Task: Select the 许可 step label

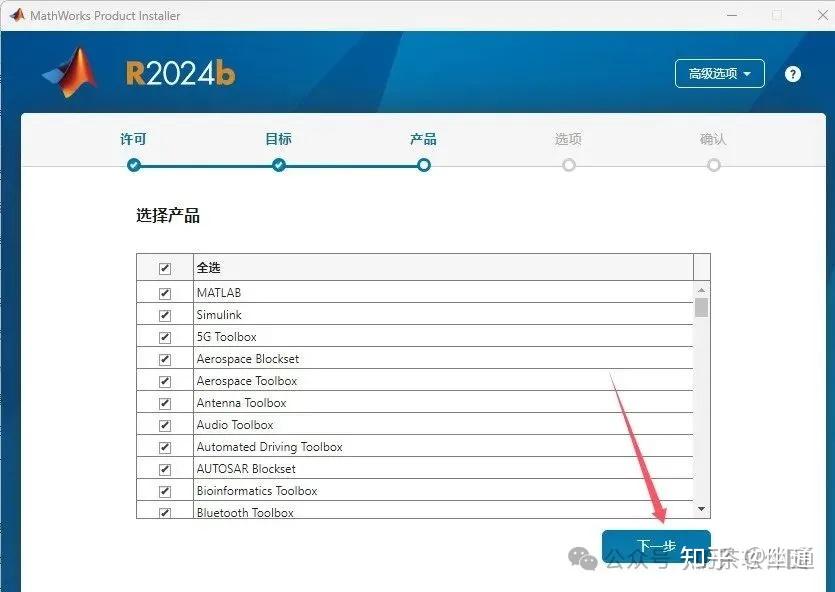Action: pyautogui.click(x=133, y=139)
